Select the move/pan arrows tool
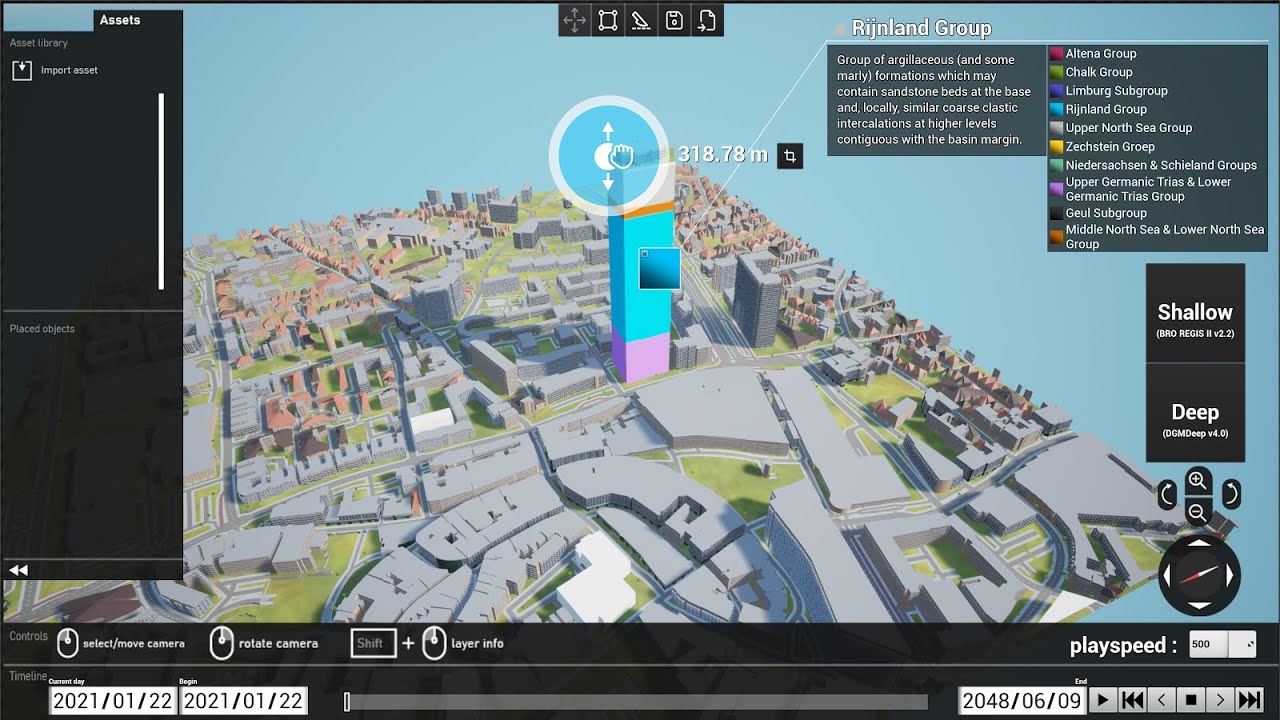 coord(575,20)
